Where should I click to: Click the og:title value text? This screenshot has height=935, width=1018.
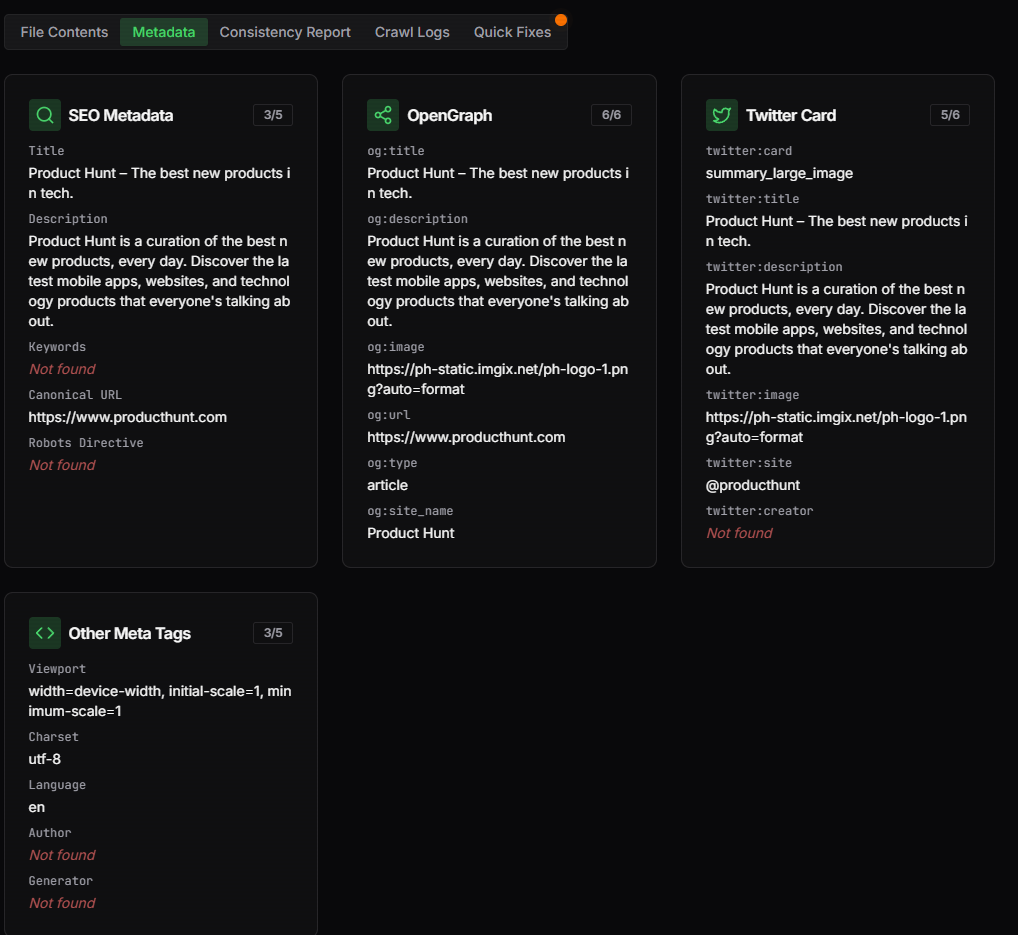[498, 183]
